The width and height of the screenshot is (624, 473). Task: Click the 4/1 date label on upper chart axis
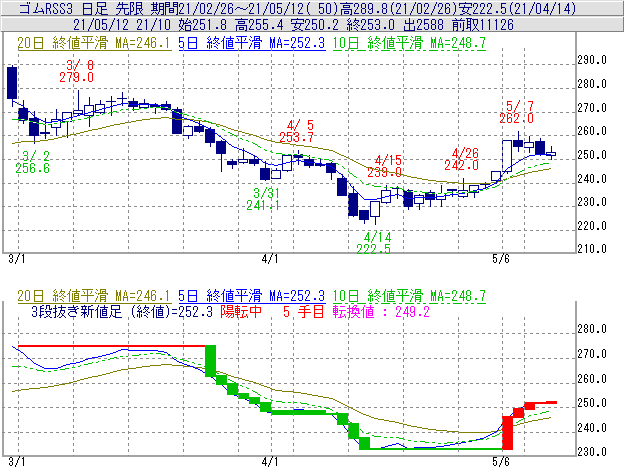[270, 259]
